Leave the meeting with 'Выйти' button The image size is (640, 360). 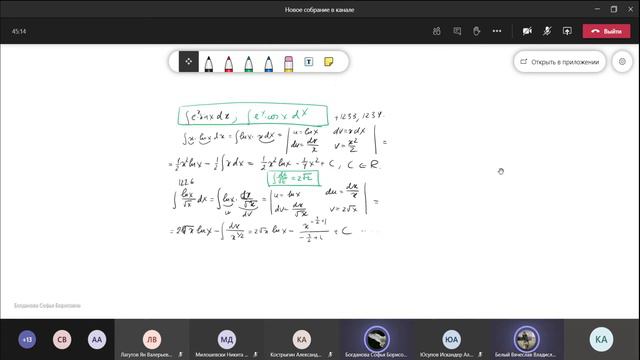(x=607, y=31)
